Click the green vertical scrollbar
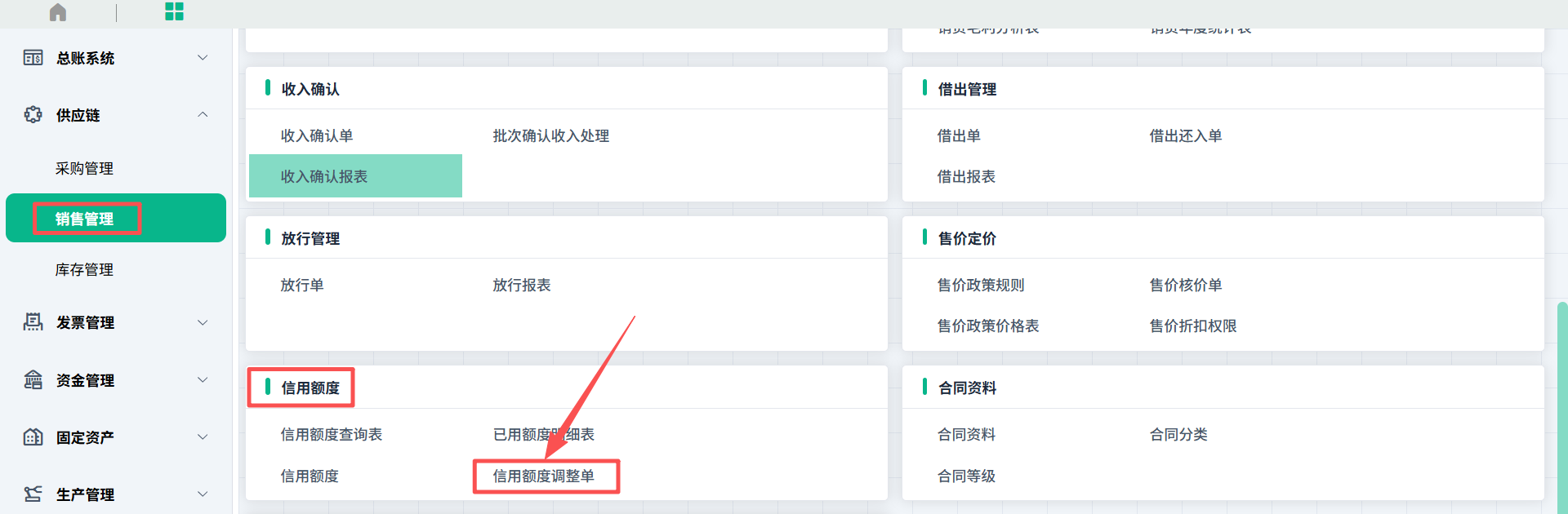This screenshot has height=514, width=1568. 1561,408
